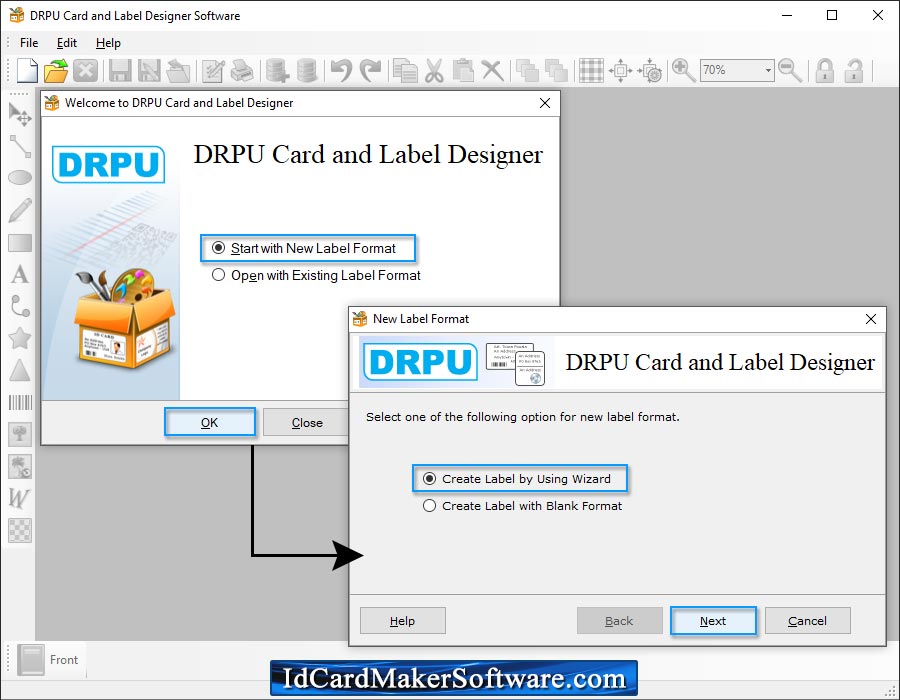Open the 70% zoom level dropdown

pyautogui.click(x=768, y=71)
